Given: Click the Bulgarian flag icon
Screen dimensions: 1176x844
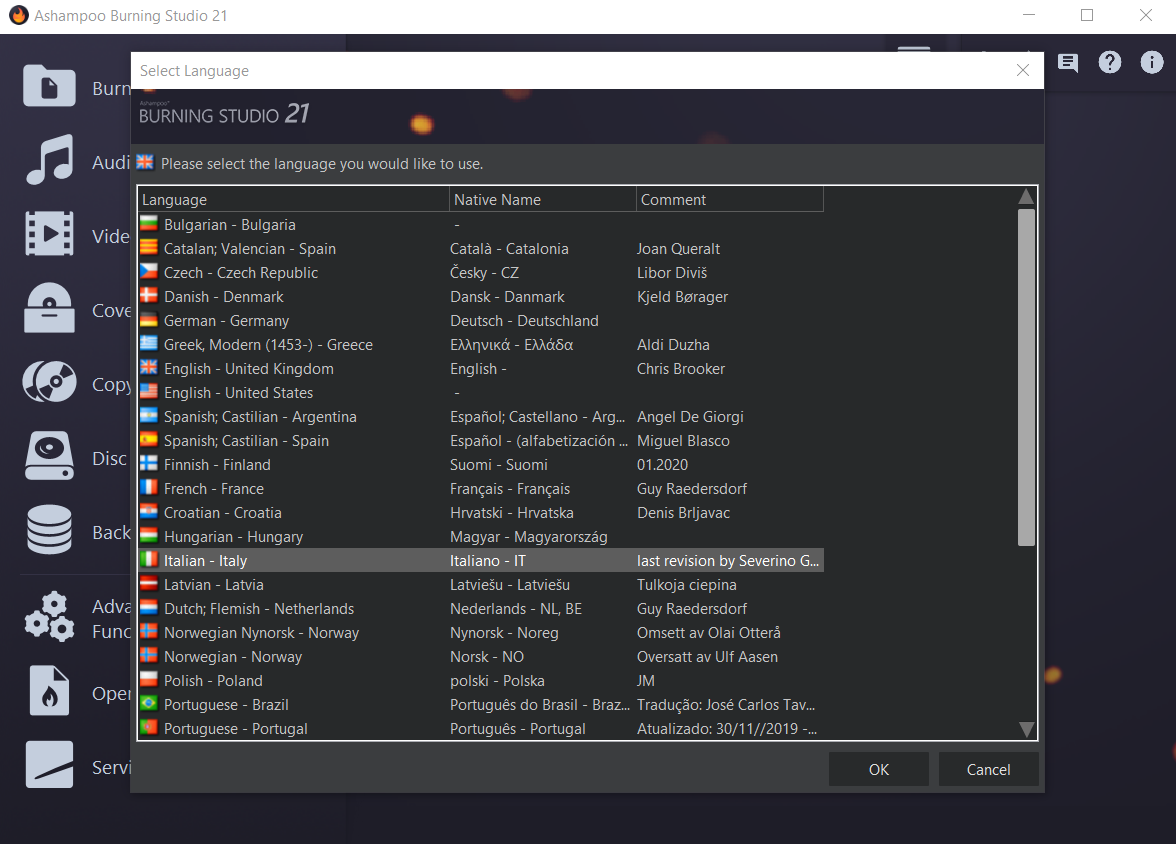Looking at the screenshot, I should coord(149,224).
